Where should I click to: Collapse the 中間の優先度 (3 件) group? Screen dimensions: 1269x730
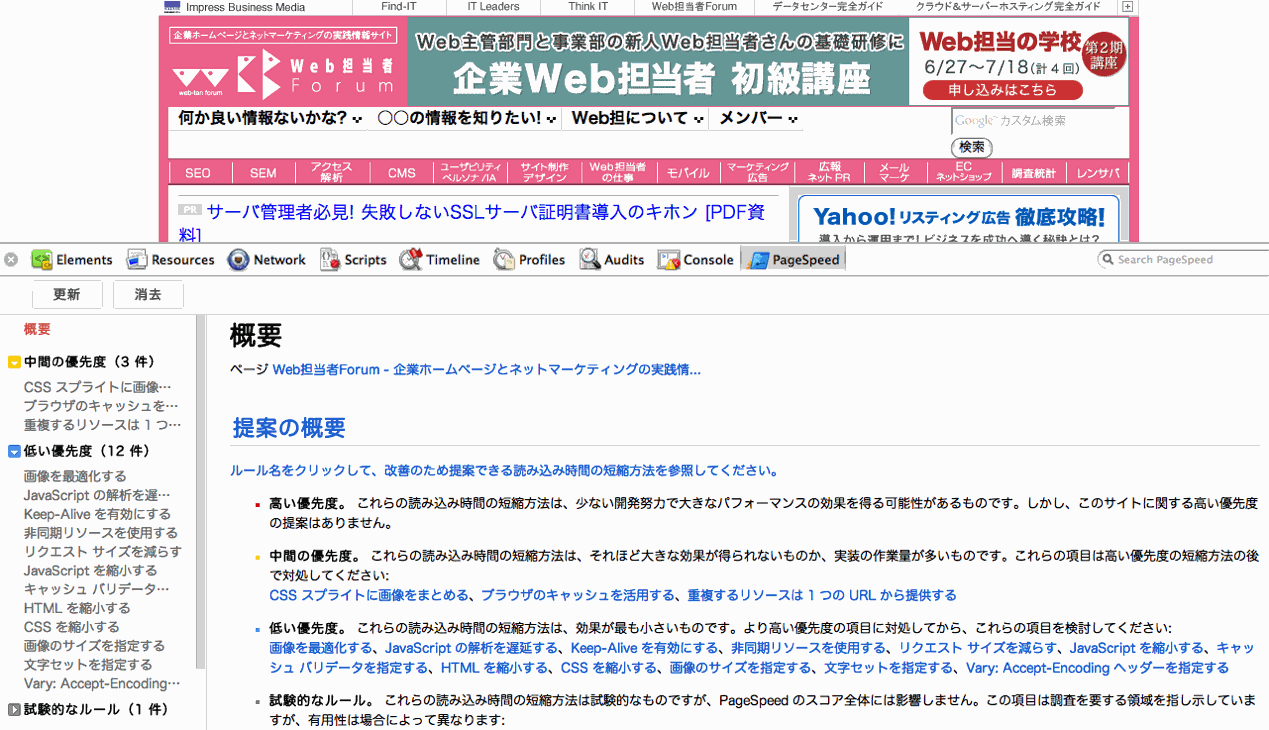pyautogui.click(x=14, y=362)
